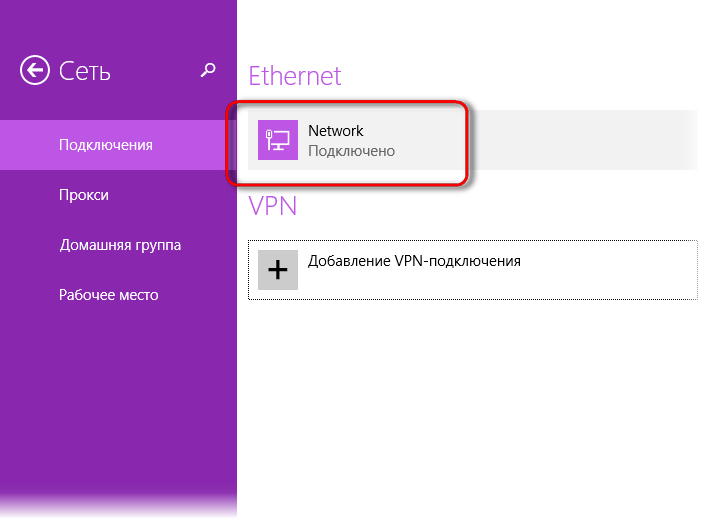Switch to Домашняя группа section
Image resolution: width=708 pixels, height=519 pixels.
pyautogui.click(x=118, y=245)
